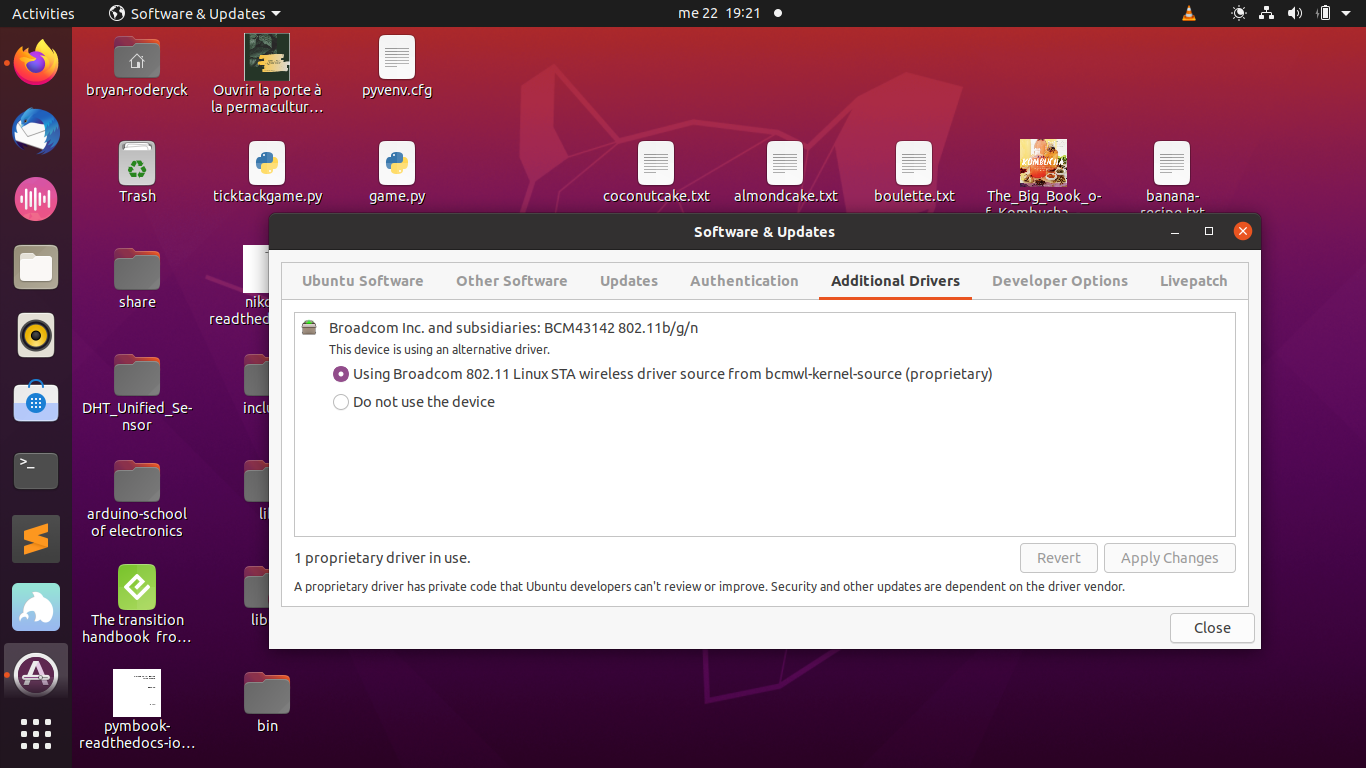Screen dimensions: 1366x768
Task: Click Broadcom BCM43142 device chip icon
Action: click(309, 328)
